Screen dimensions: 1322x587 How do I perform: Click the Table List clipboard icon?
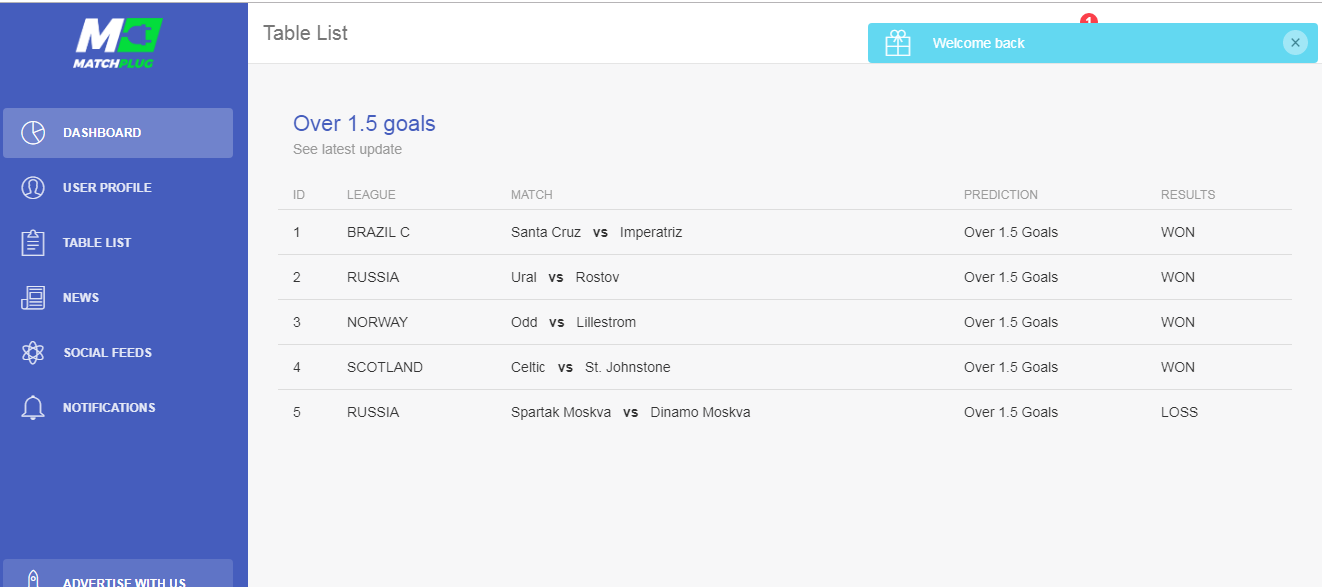pyautogui.click(x=33, y=243)
